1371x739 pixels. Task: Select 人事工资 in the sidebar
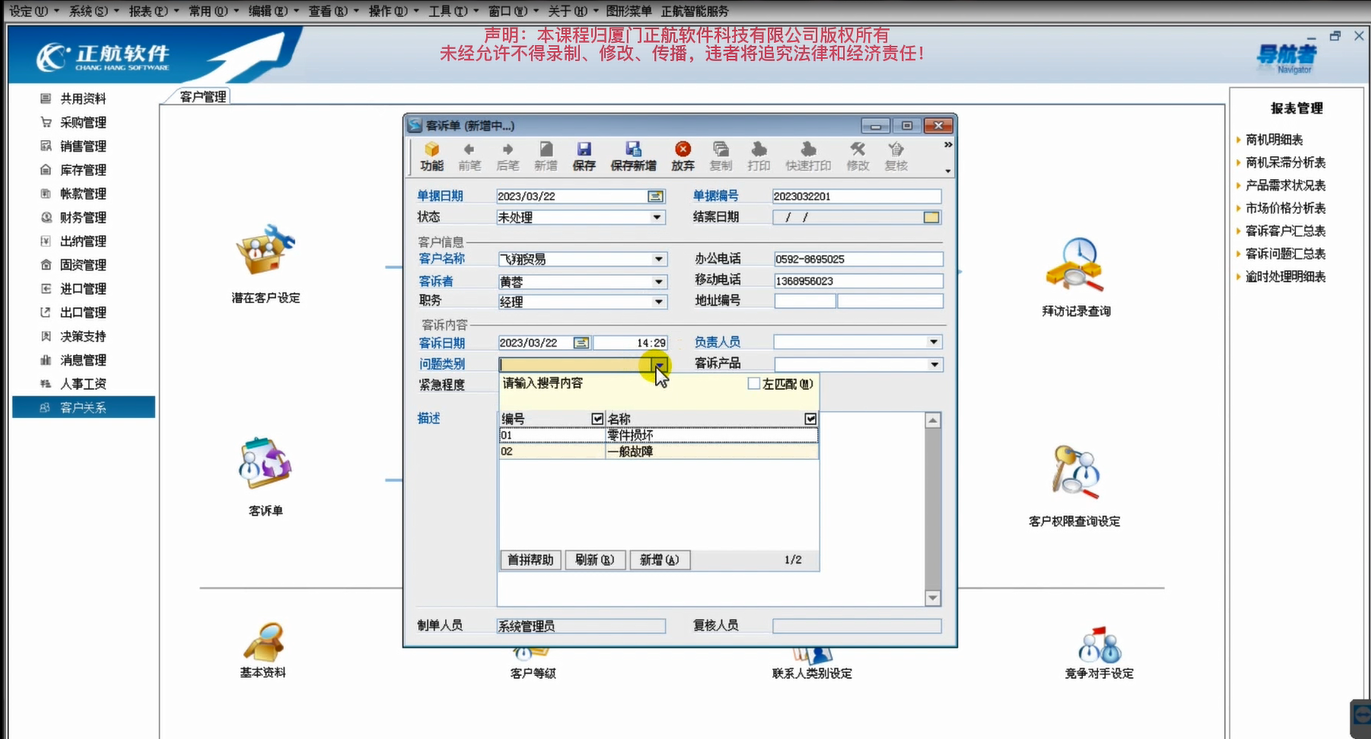coord(83,384)
